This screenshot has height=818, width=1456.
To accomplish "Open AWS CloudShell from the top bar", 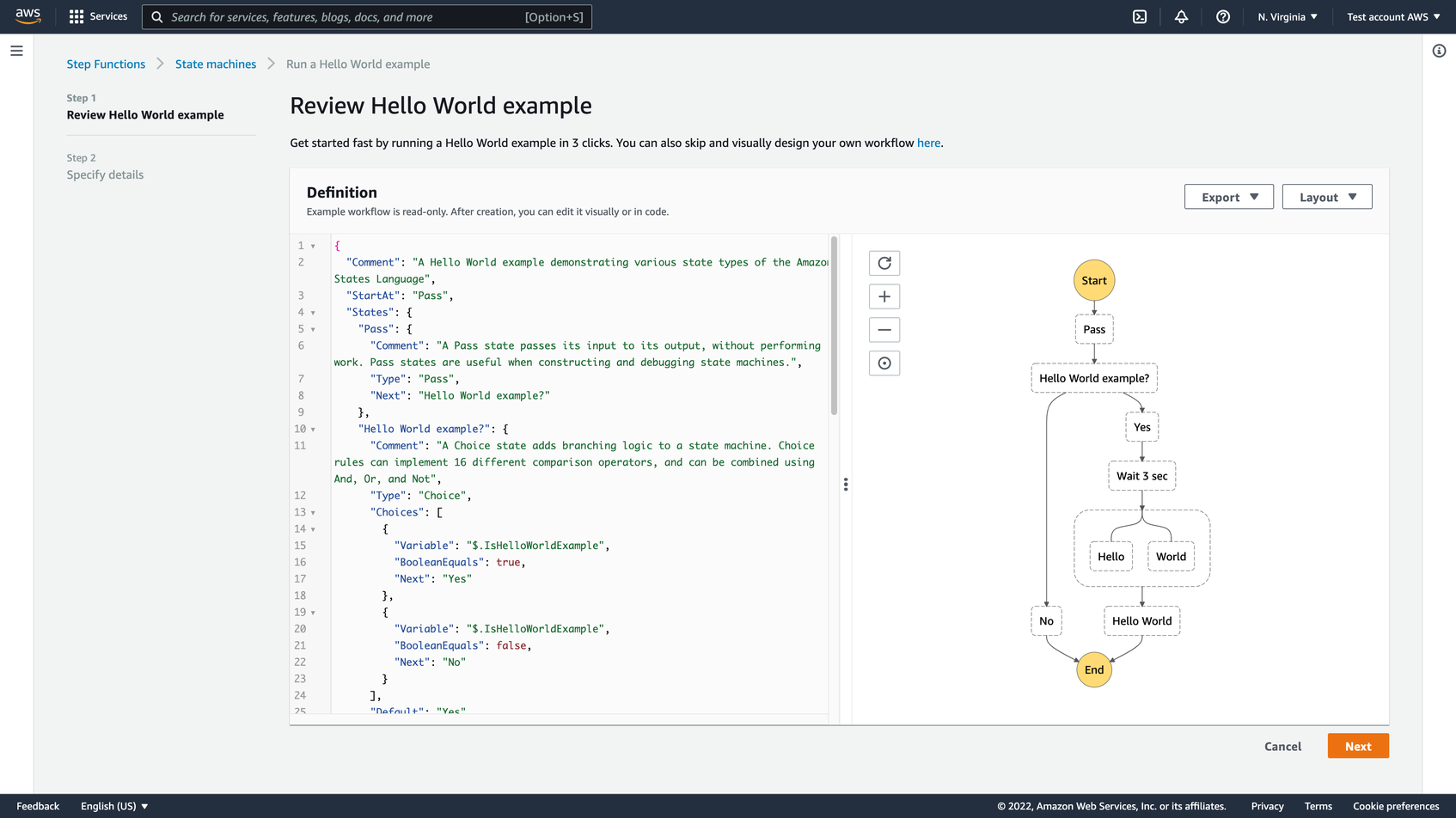I will 1139,16.
